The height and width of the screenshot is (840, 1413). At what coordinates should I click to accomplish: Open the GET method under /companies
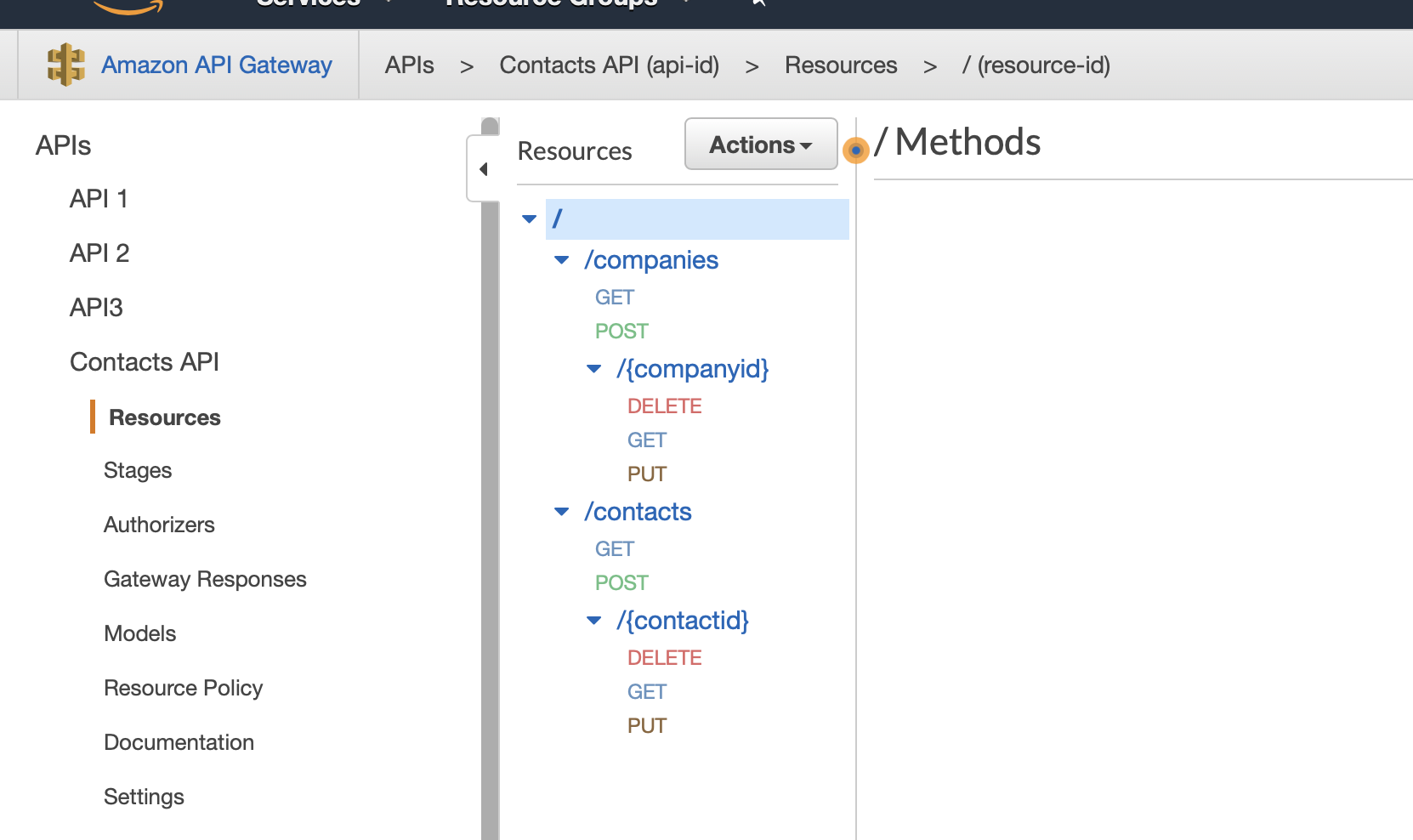point(615,298)
